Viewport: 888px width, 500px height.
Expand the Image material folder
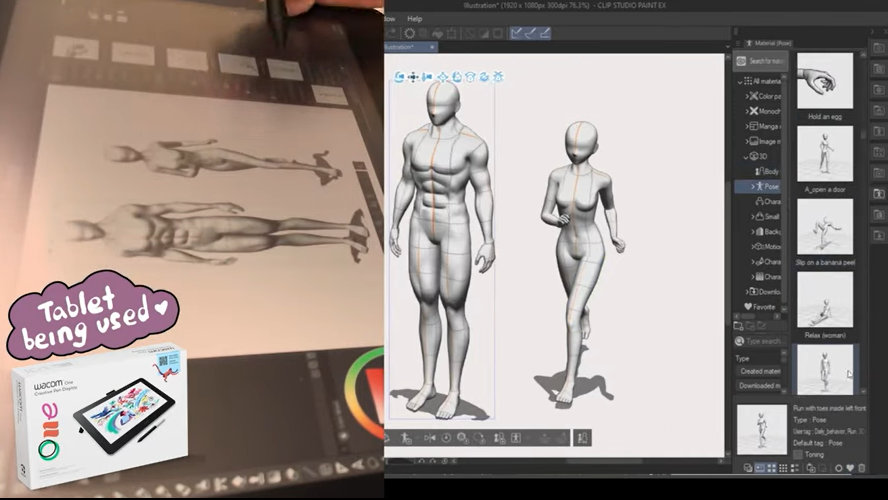point(747,142)
